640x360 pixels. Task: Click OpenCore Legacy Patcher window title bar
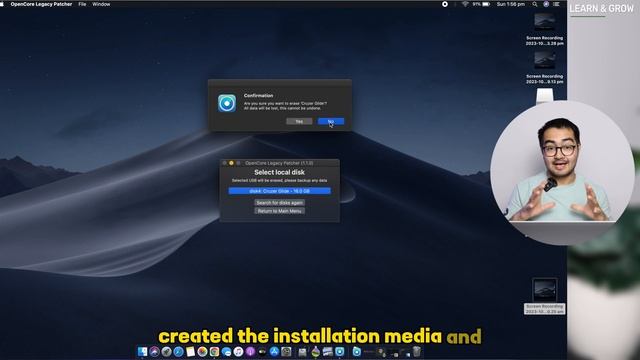pyautogui.click(x=280, y=163)
